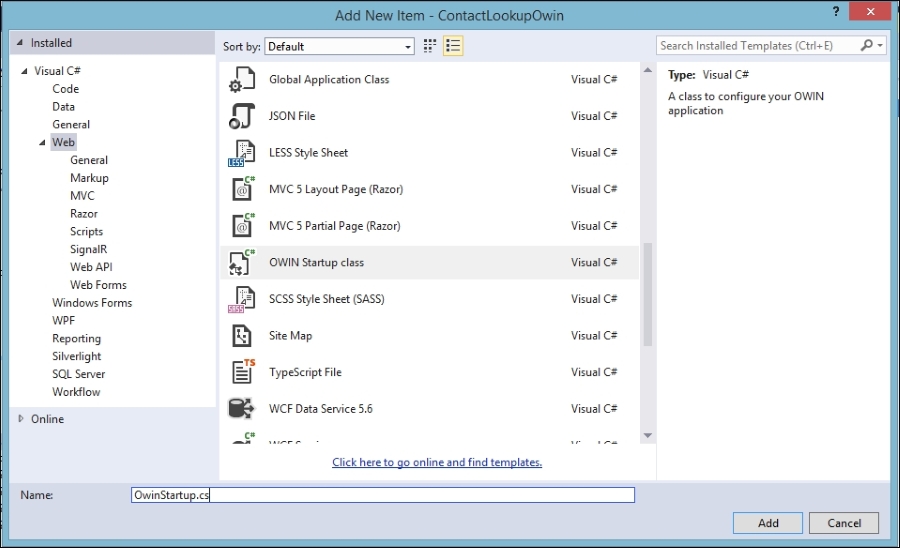The width and height of the screenshot is (900, 548).
Task: Click the Add button
Action: [x=768, y=523]
